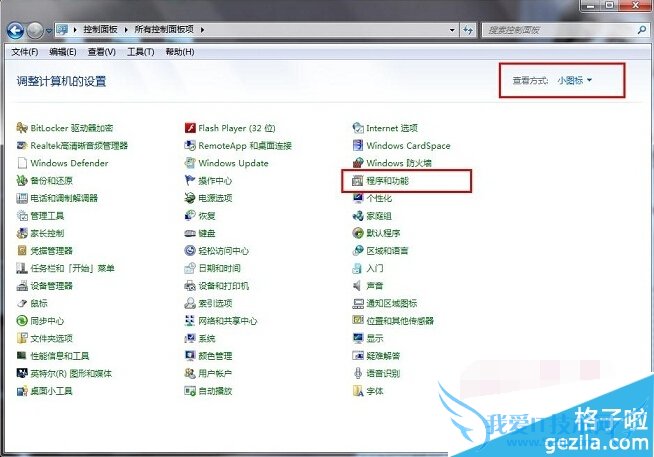
Task: Open the Windows Update icon
Action: (x=190, y=163)
